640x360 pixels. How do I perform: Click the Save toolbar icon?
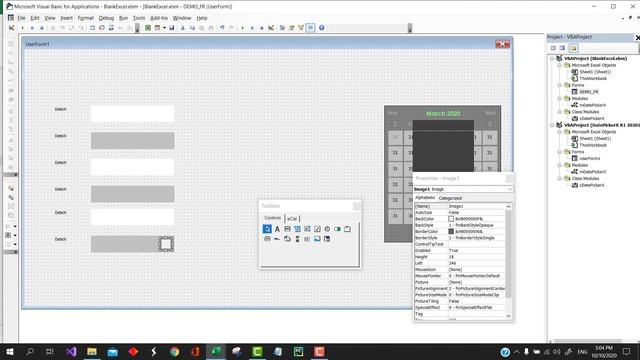click(171, 28)
